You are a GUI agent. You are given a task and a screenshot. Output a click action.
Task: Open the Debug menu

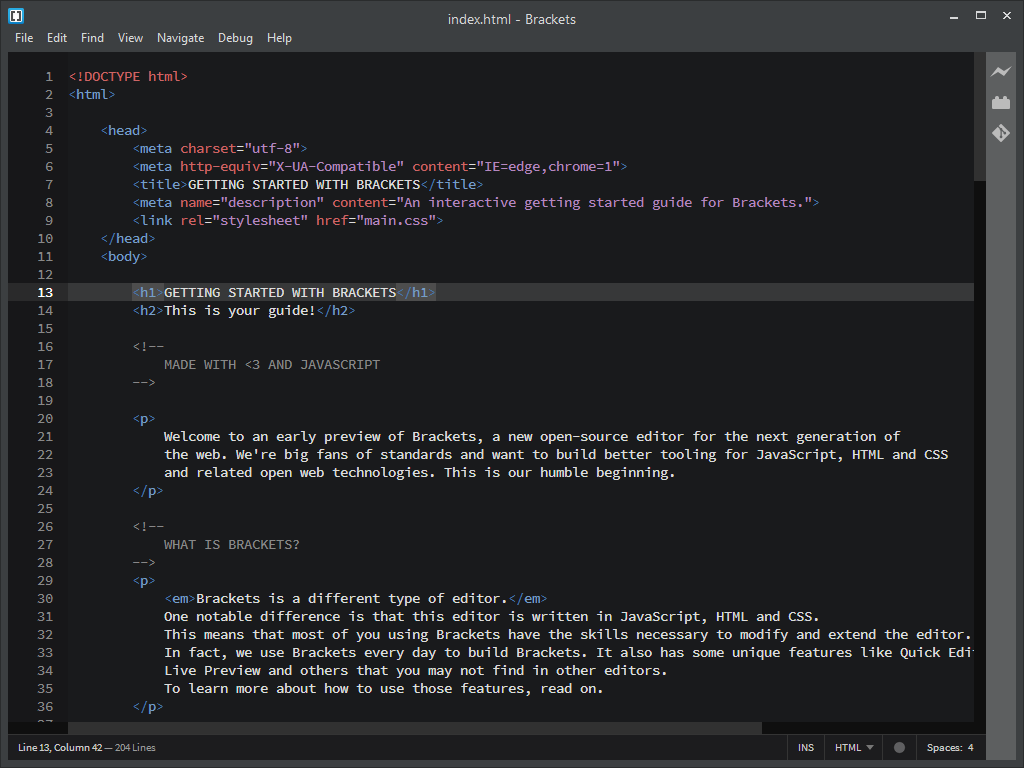coord(235,38)
